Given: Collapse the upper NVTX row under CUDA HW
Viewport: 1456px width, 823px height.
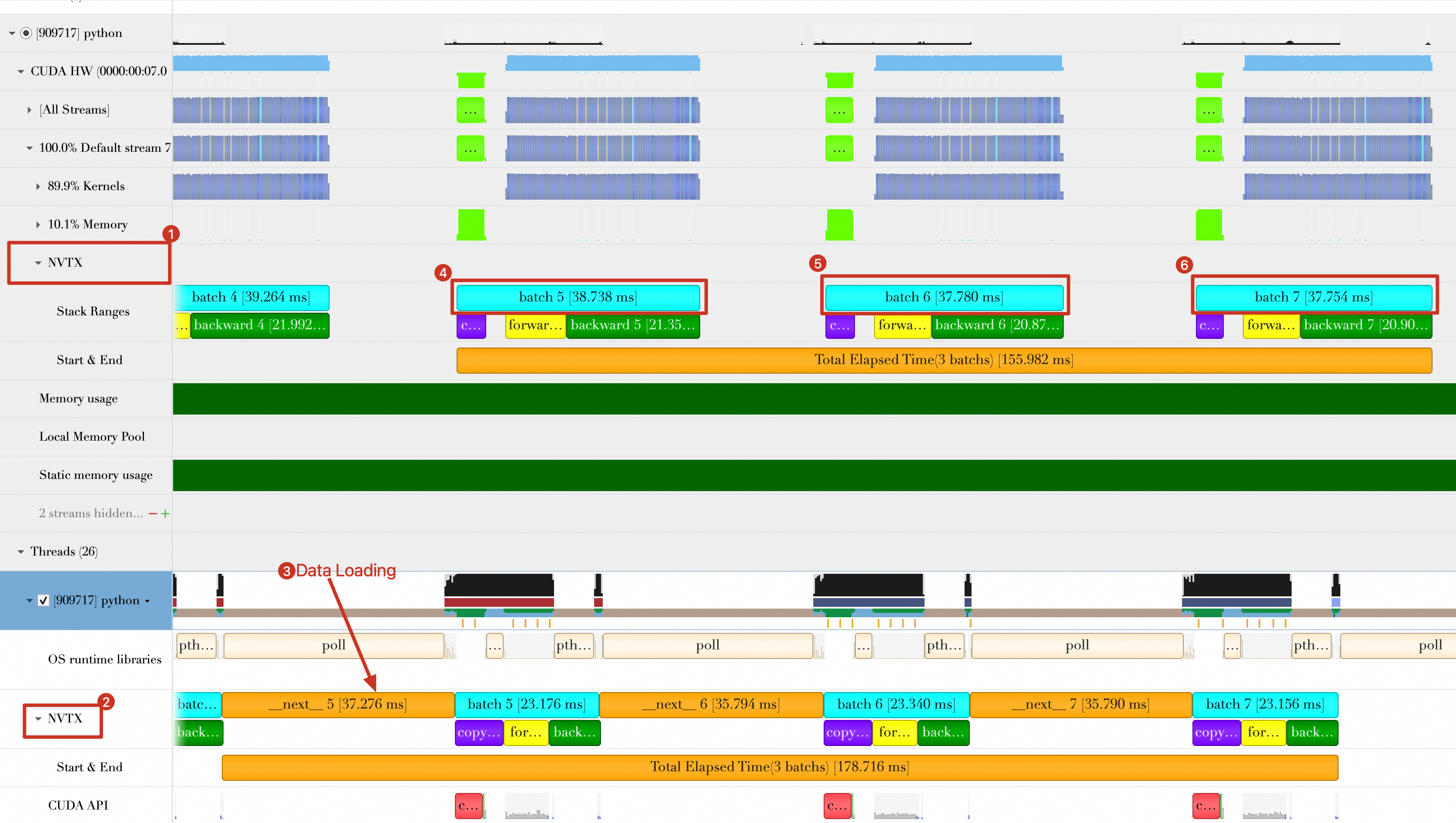Looking at the screenshot, I should [x=38, y=263].
